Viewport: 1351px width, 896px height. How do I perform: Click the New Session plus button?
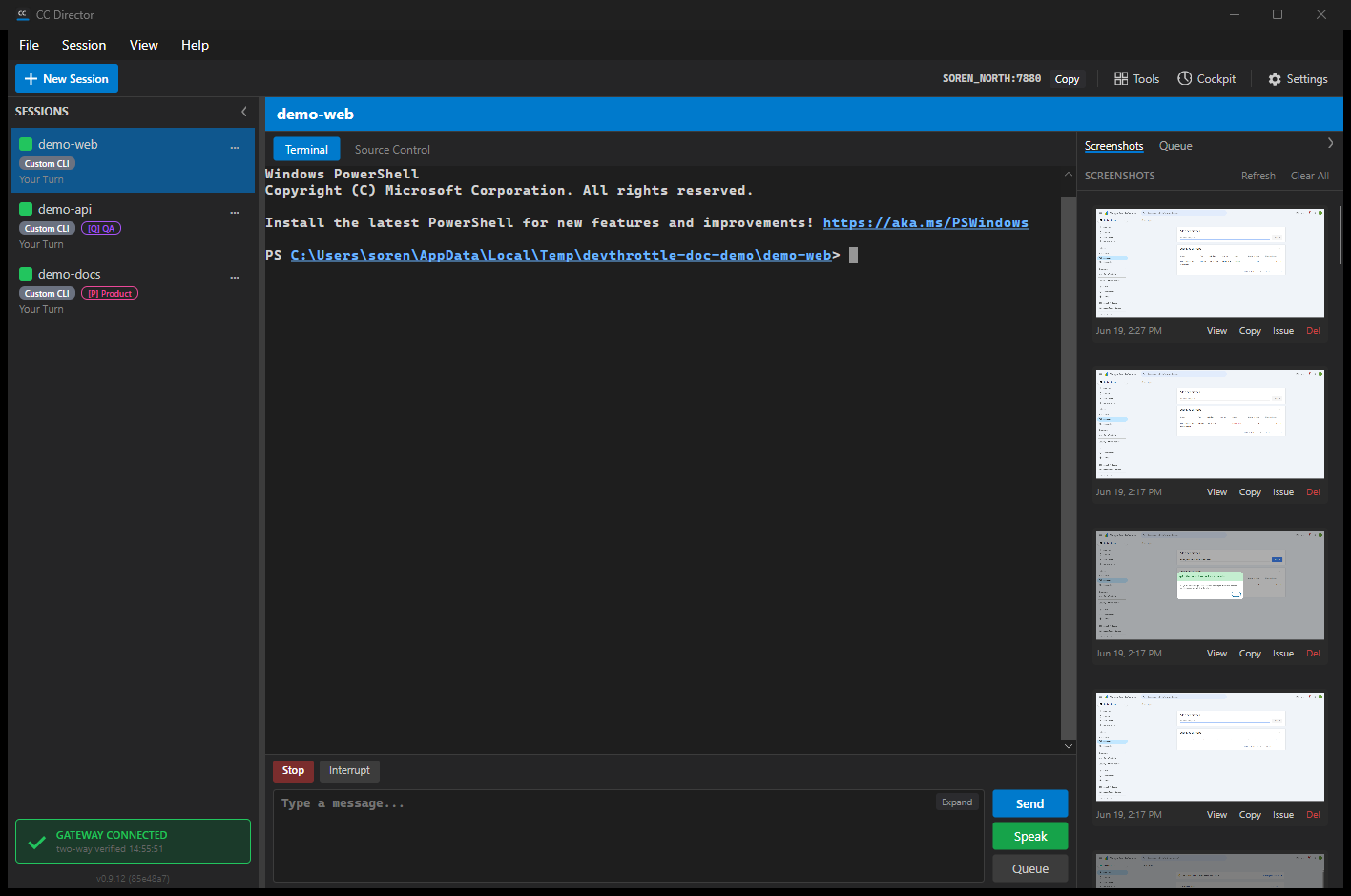coord(67,79)
